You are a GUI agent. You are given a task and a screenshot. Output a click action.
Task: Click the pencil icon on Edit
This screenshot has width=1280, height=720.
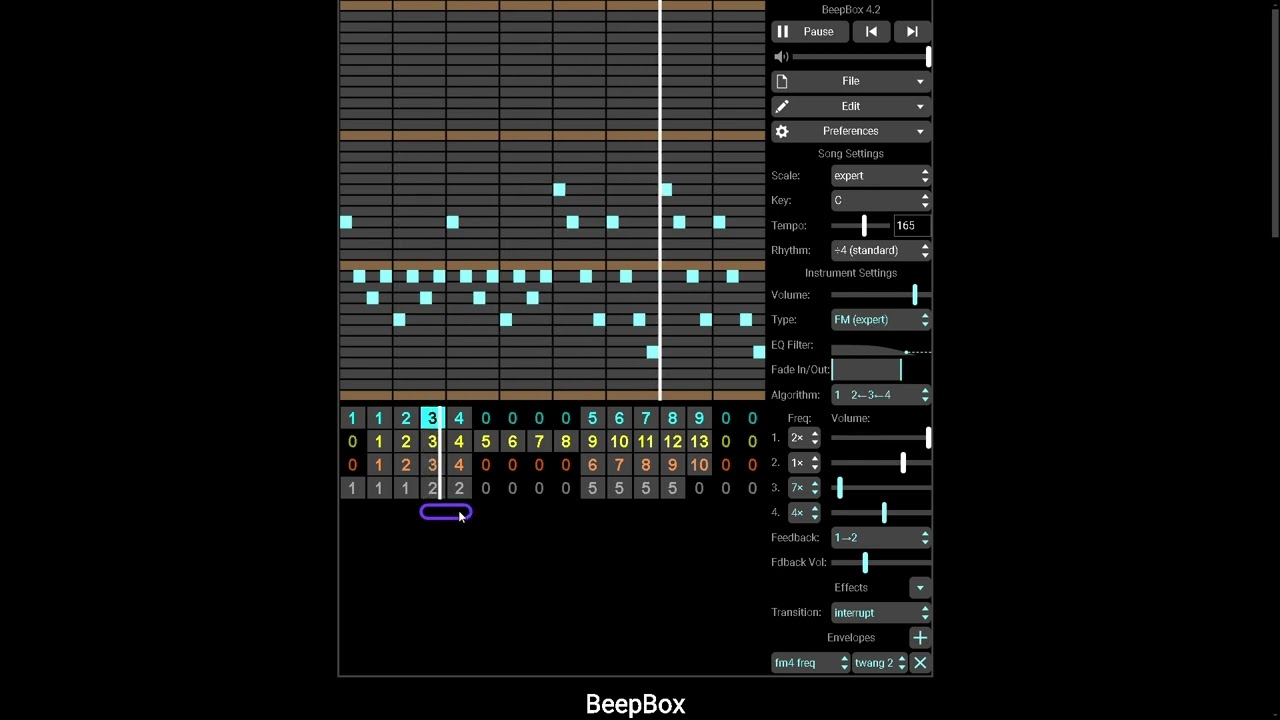coord(782,106)
